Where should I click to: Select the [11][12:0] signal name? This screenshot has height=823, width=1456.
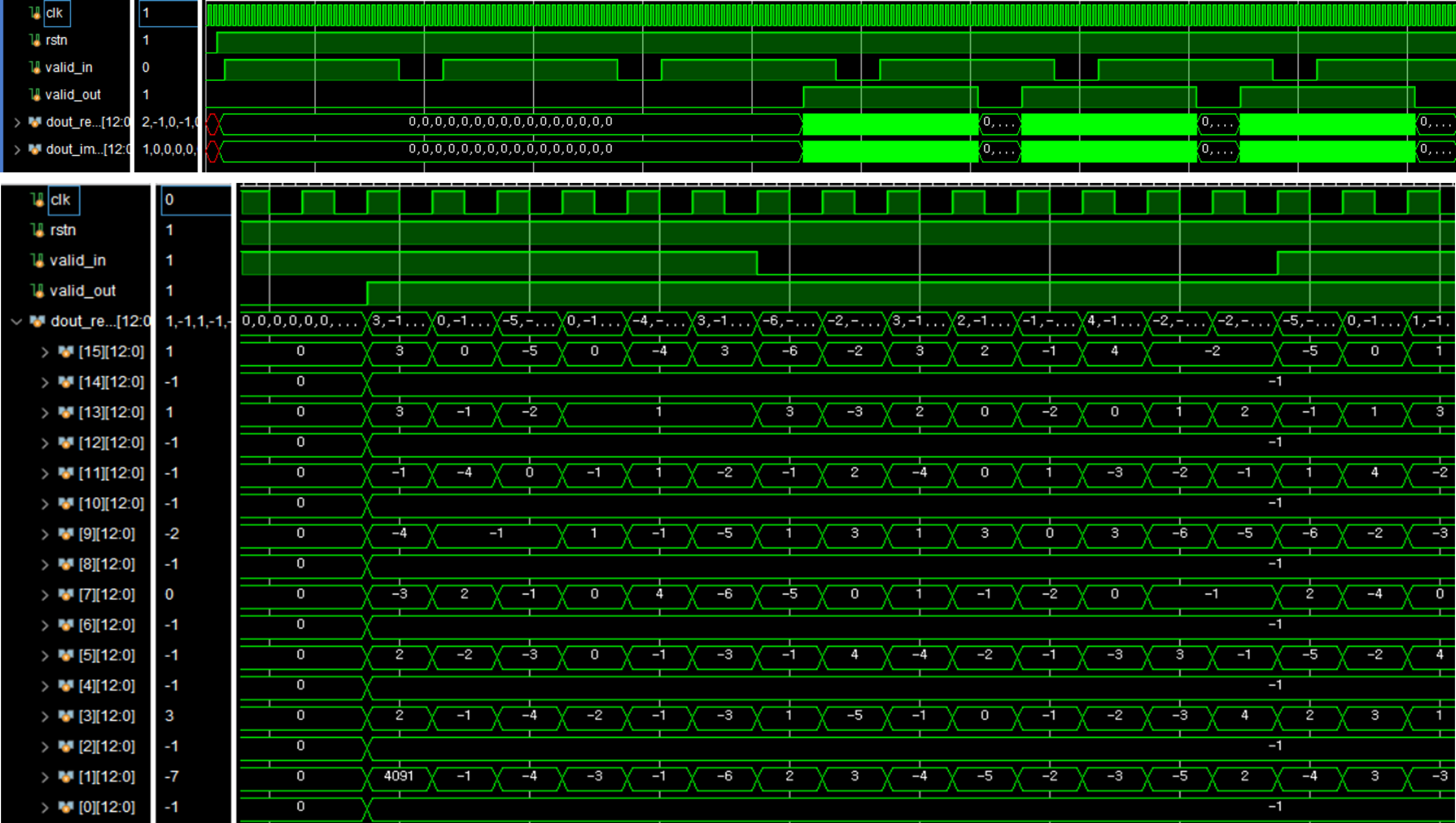point(111,473)
